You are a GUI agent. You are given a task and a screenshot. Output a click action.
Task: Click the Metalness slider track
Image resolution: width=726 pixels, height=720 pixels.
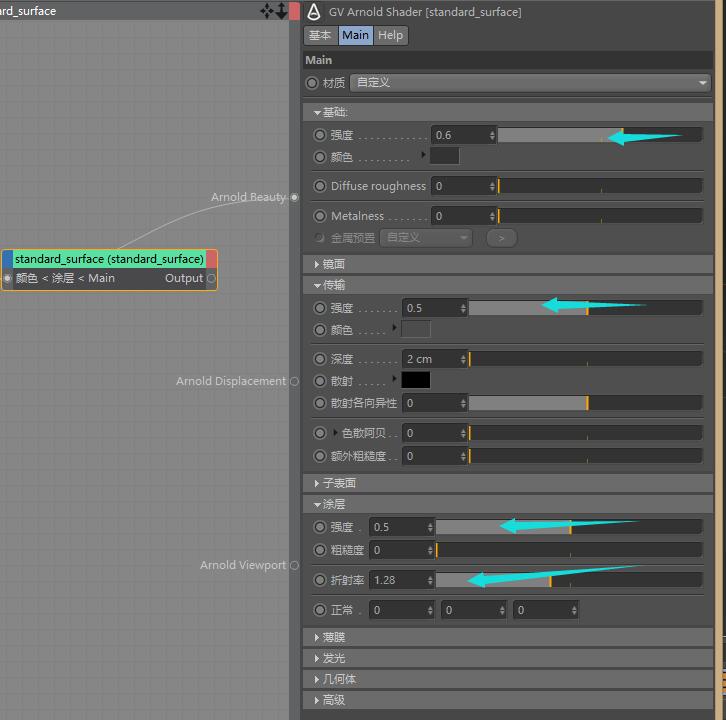(x=600, y=216)
